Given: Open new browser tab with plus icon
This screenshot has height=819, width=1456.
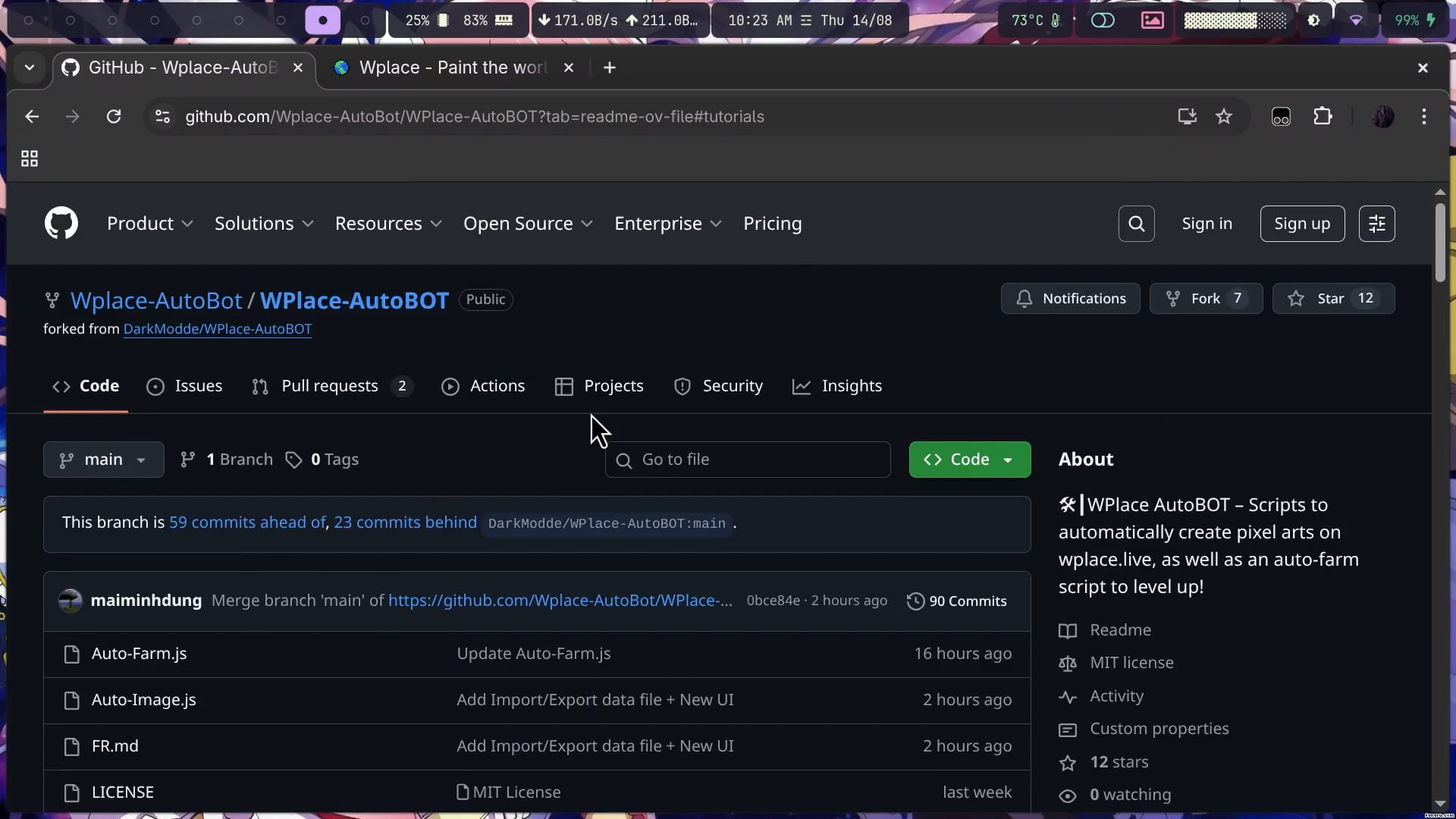Looking at the screenshot, I should point(609,67).
